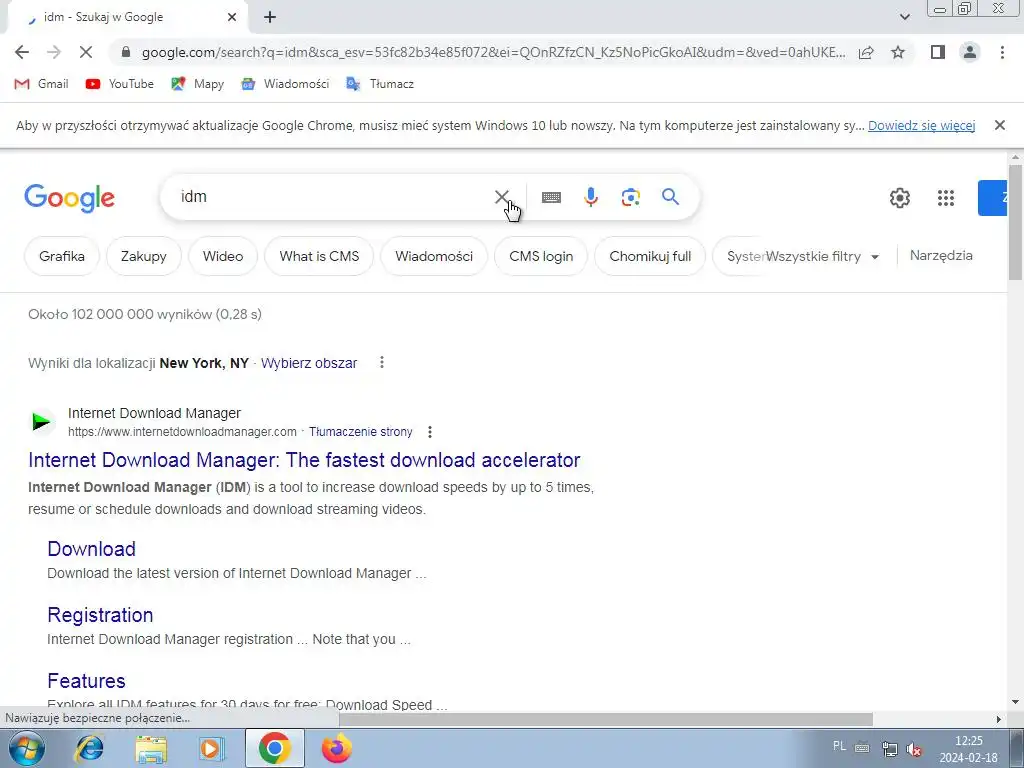Open location options three-dot menu
This screenshot has width=1024, height=768.
(382, 362)
